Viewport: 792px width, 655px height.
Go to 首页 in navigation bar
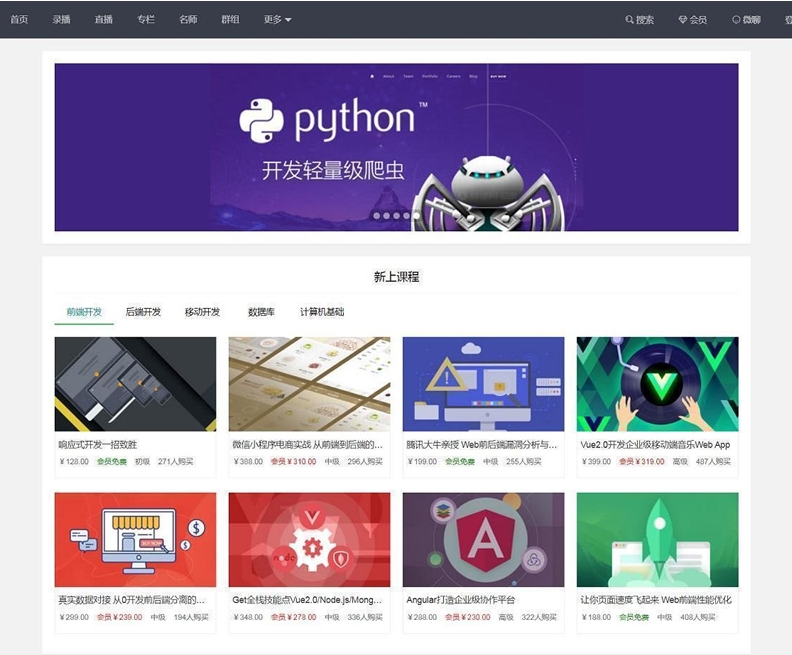click(x=19, y=20)
